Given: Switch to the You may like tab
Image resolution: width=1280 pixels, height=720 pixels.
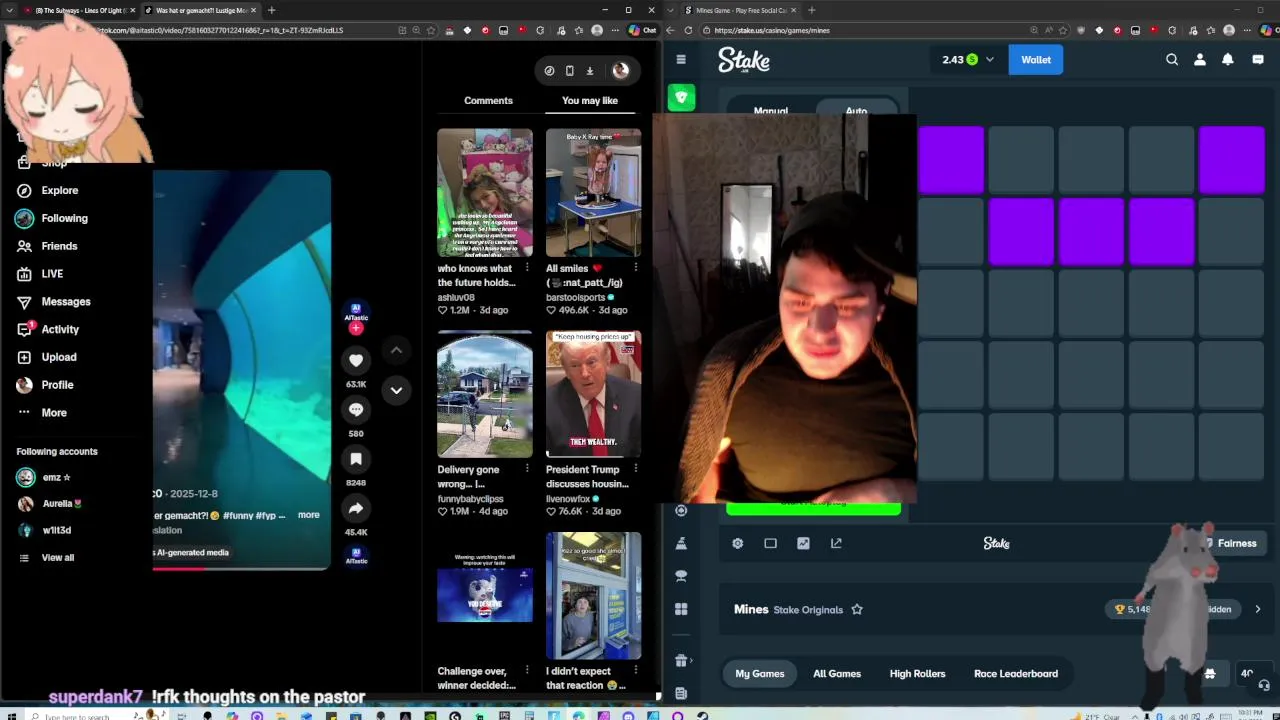Looking at the screenshot, I should coord(590,100).
